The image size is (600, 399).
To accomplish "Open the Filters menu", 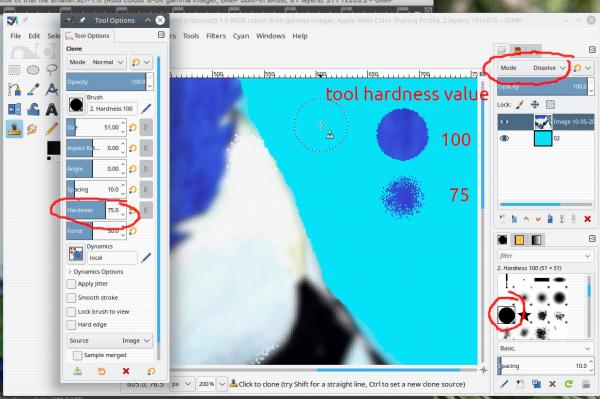I will point(216,36).
